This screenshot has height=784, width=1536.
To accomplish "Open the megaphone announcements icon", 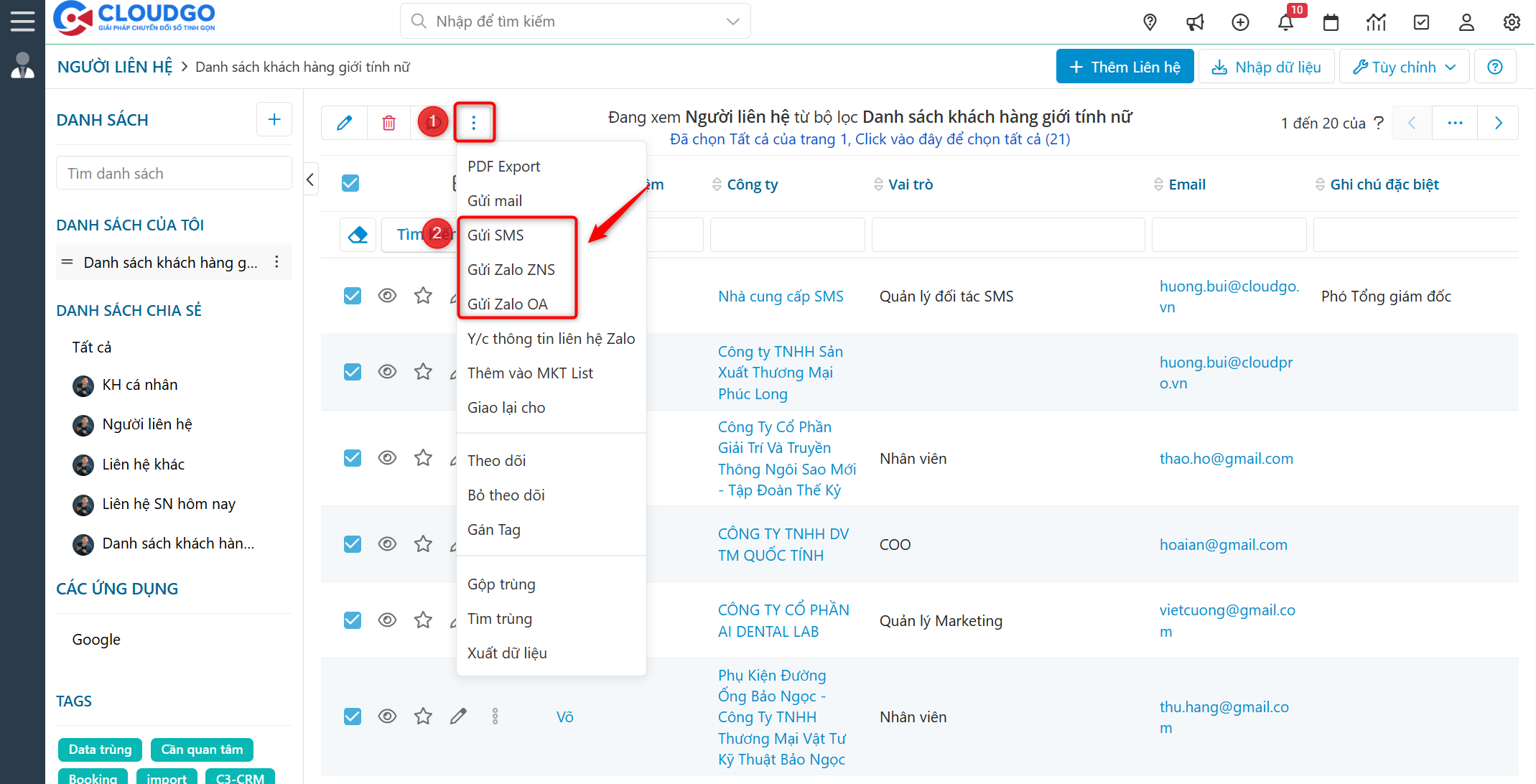I will tap(1195, 23).
